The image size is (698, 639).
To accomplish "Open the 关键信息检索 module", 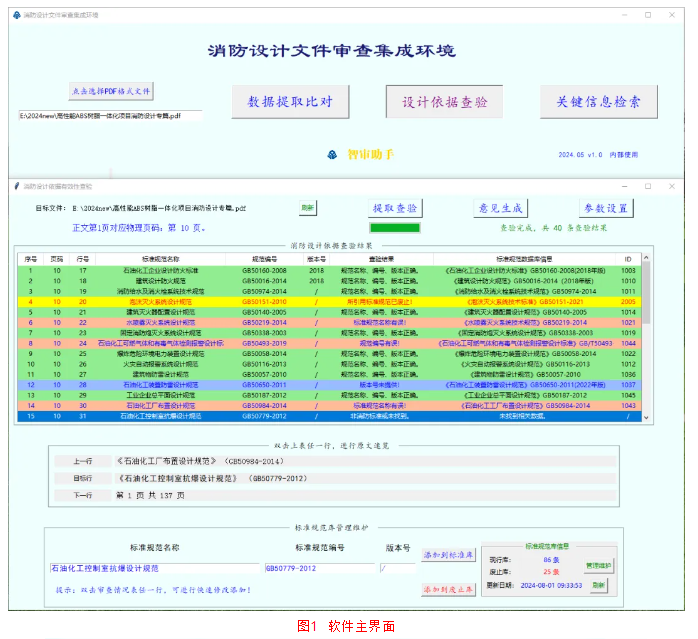I will point(598,102).
